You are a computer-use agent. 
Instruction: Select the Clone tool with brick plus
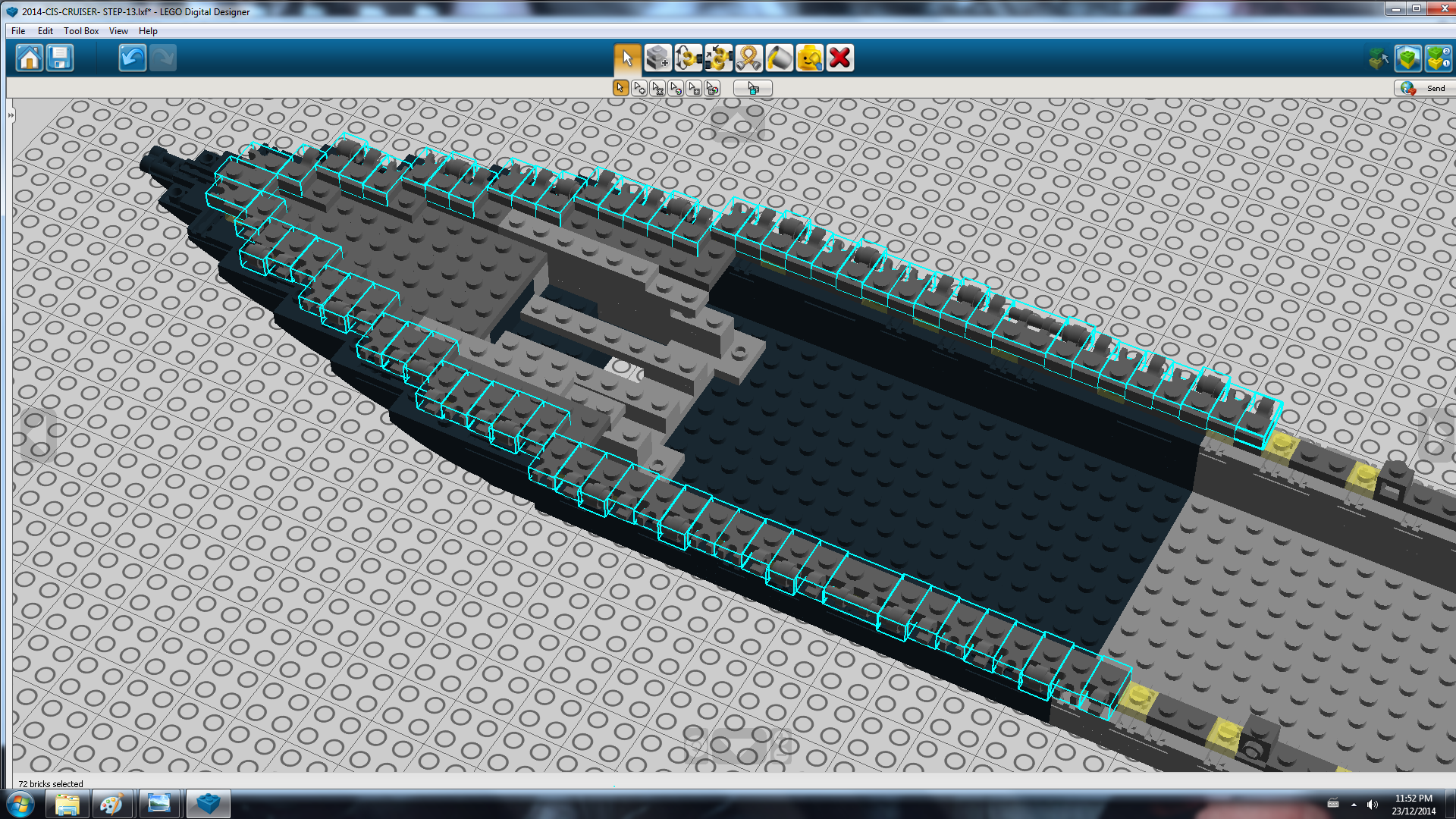[x=657, y=58]
